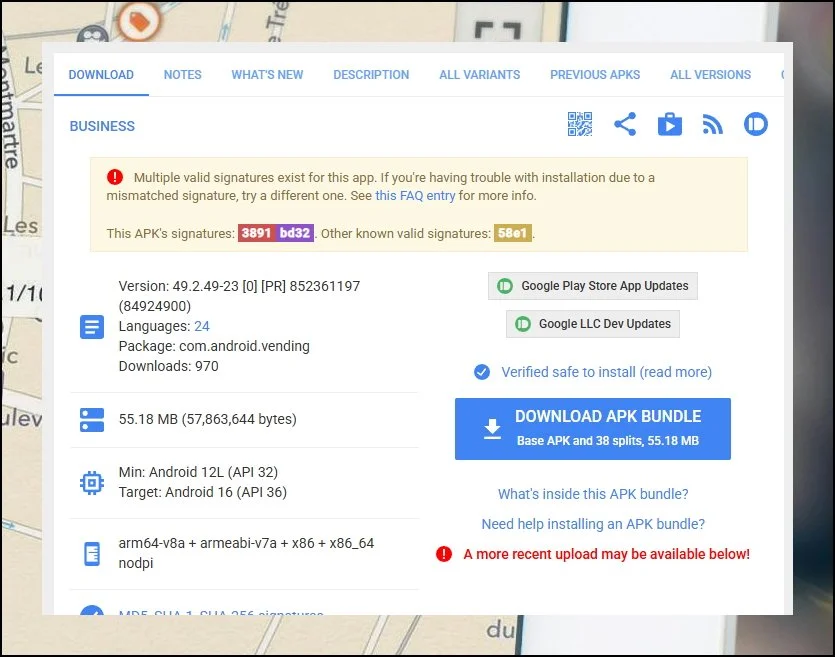Subscribe to Google Play Store App Updates
Screen dimensions: 835x657
(x=593, y=286)
